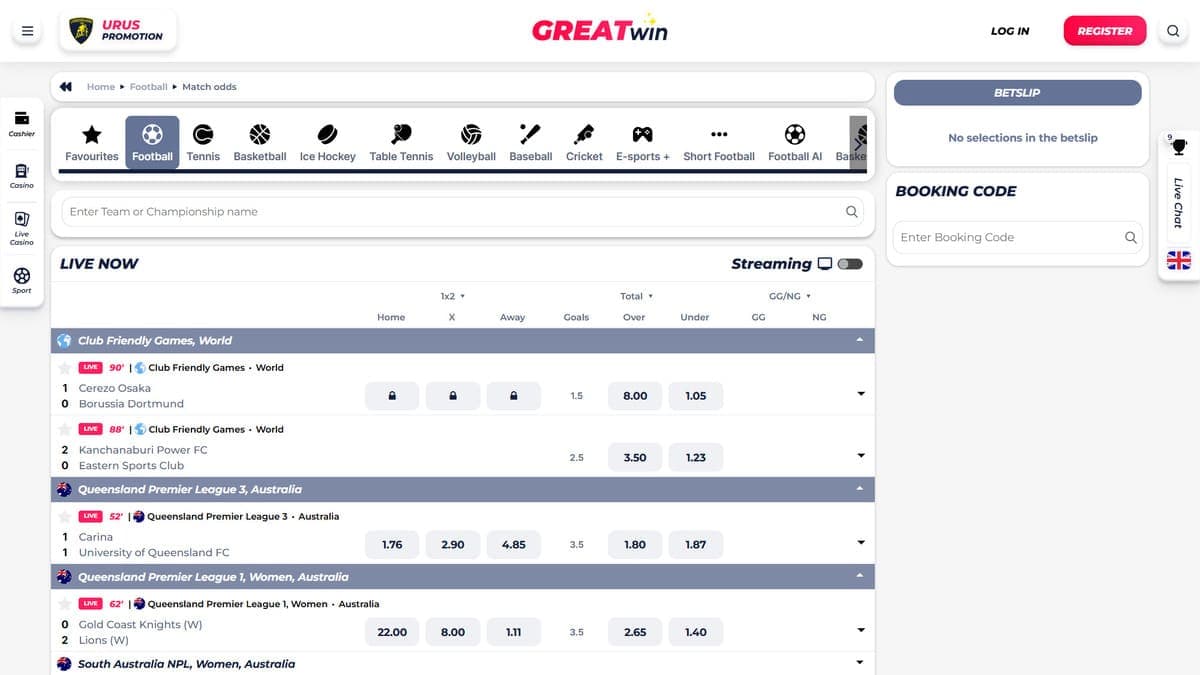
Task: Open Sport in the sidebar
Action: point(22,280)
